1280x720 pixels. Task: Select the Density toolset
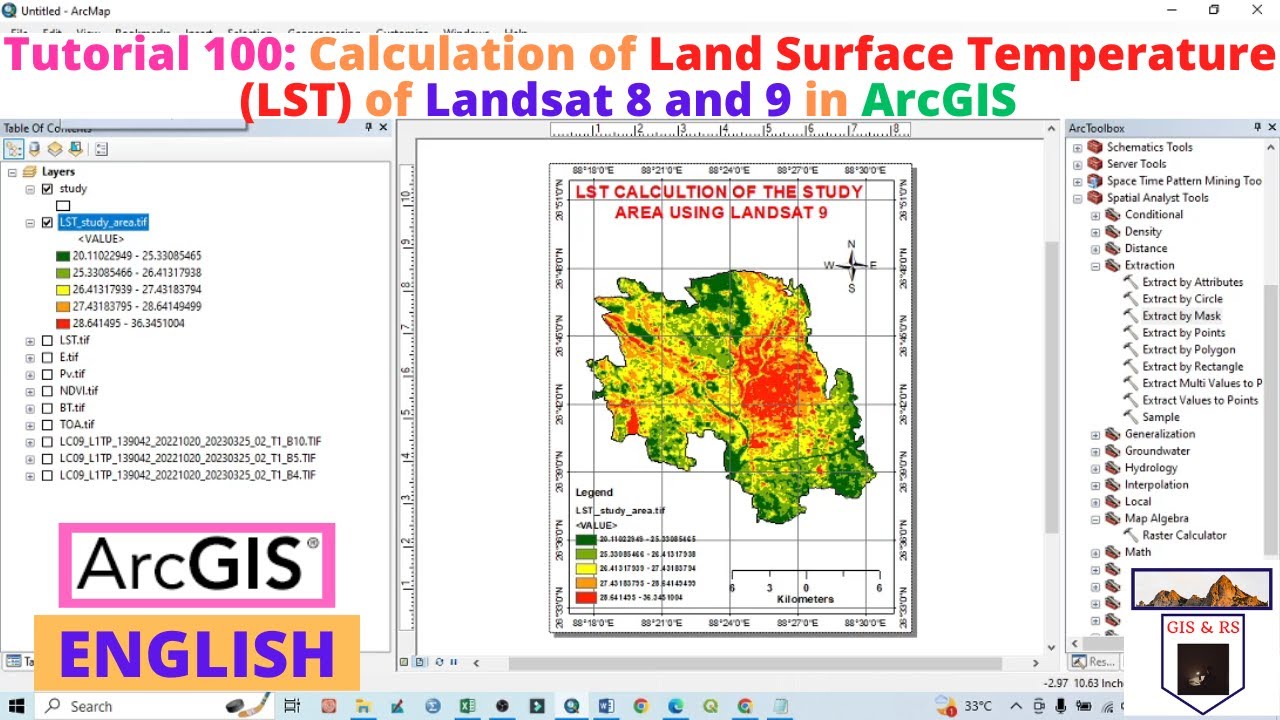tap(1143, 232)
